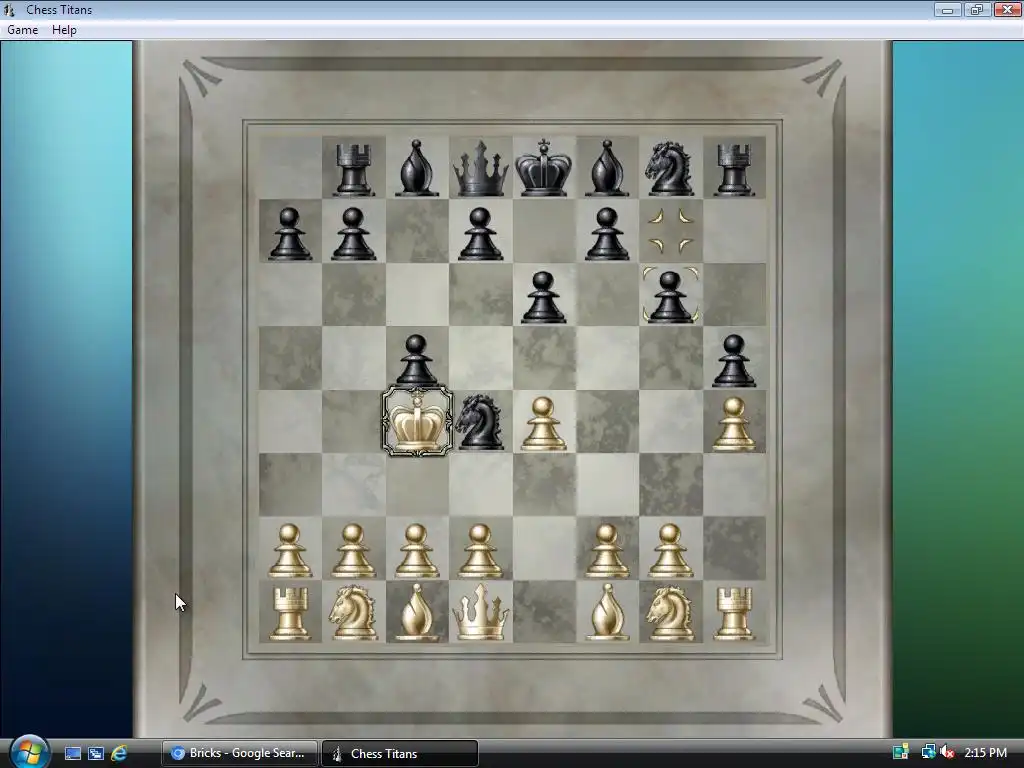Select the black knight on g8
The height and width of the screenshot is (768, 1024).
point(669,169)
